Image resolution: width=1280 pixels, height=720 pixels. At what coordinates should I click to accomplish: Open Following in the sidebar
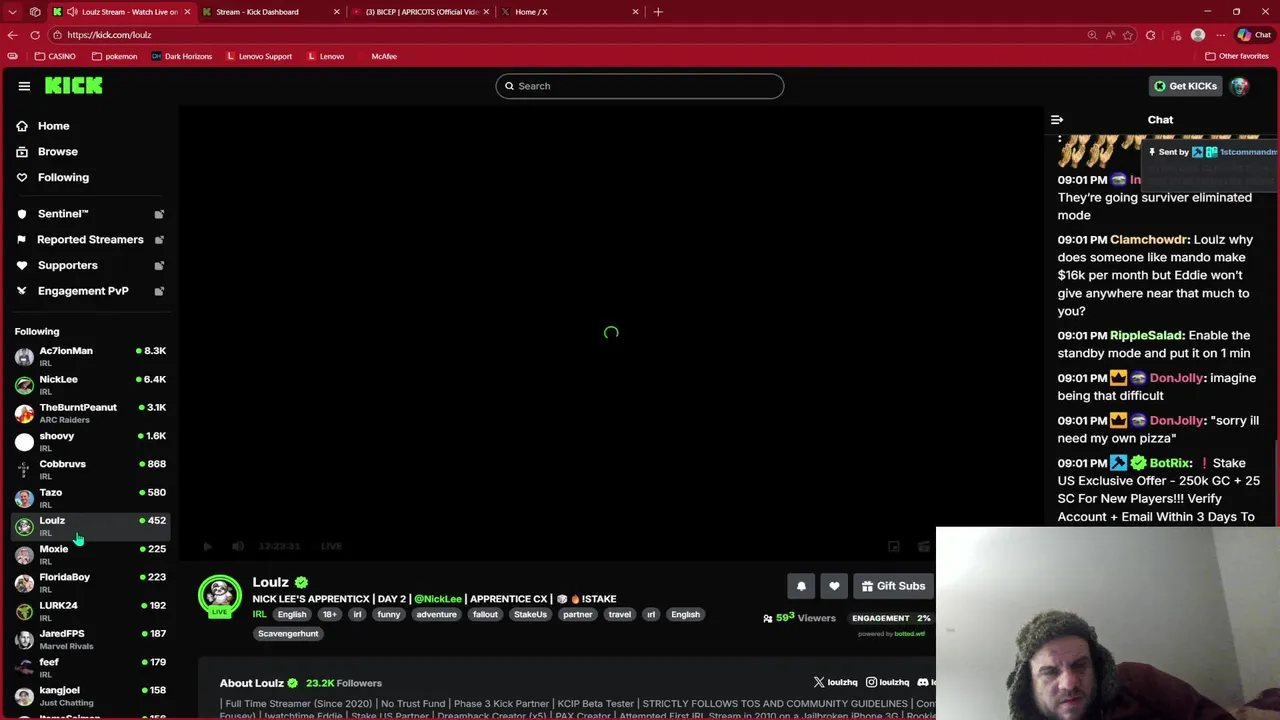click(x=63, y=177)
